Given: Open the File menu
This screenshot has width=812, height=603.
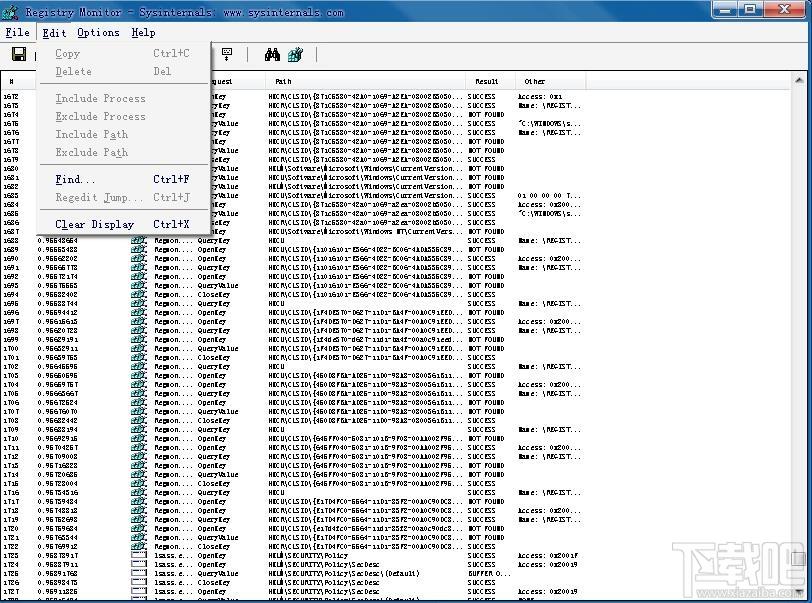Looking at the screenshot, I should click(17, 32).
